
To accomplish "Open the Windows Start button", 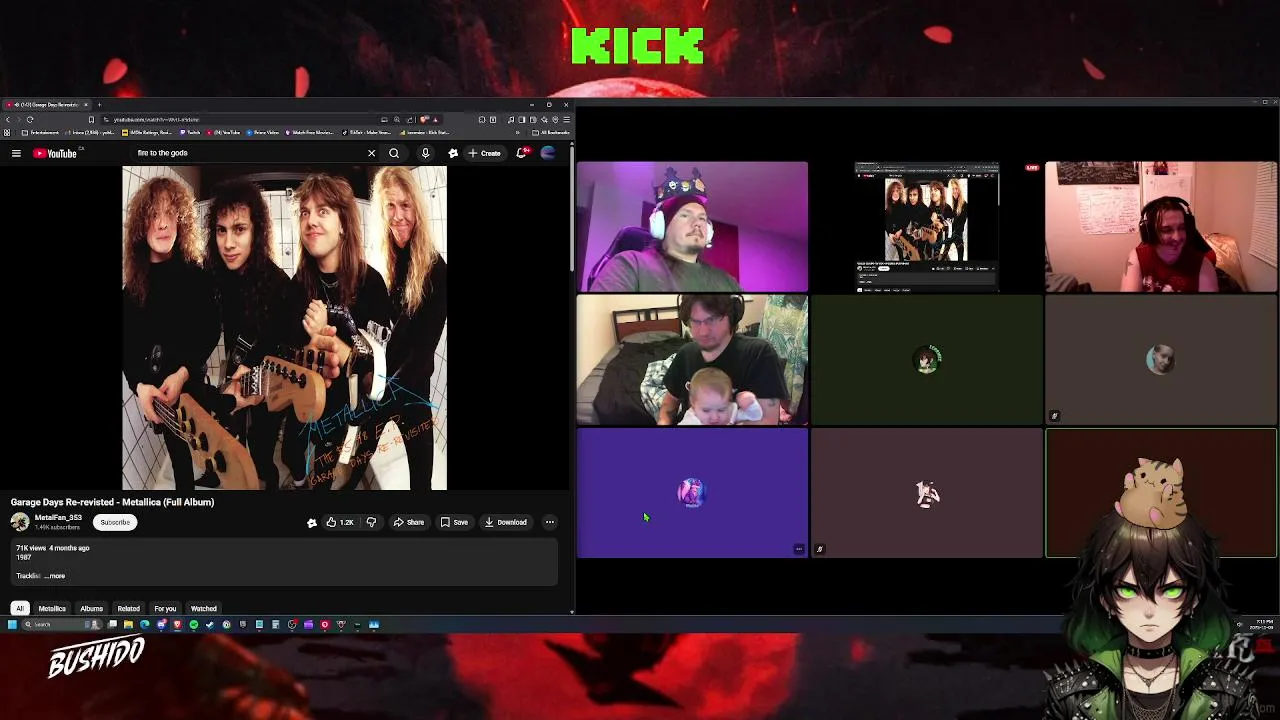I will click(x=12, y=624).
